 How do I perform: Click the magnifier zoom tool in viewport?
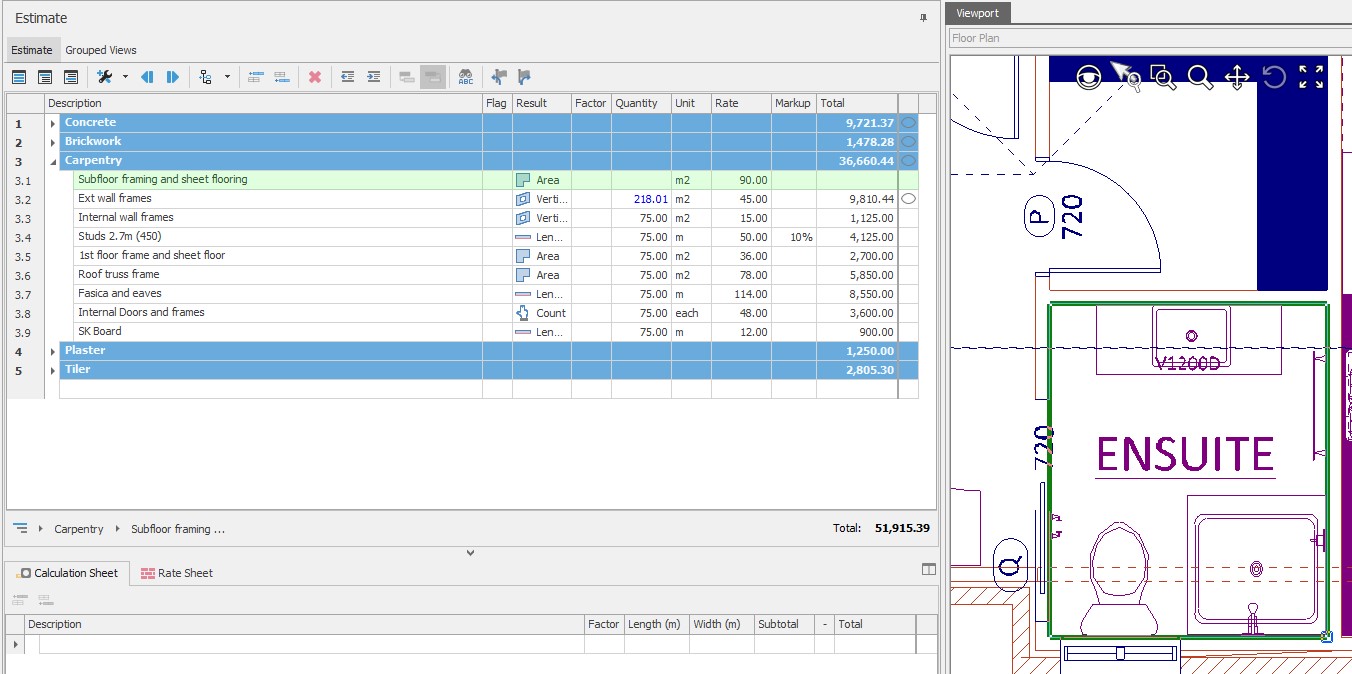point(1200,77)
